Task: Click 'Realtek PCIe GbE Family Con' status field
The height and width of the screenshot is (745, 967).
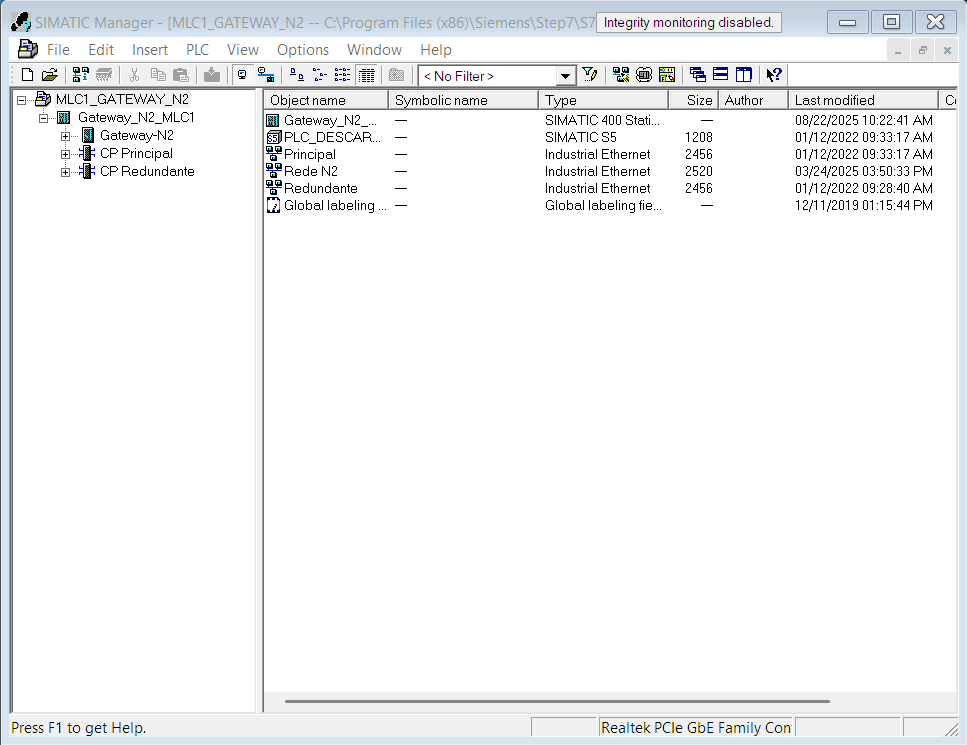Action: 696,728
